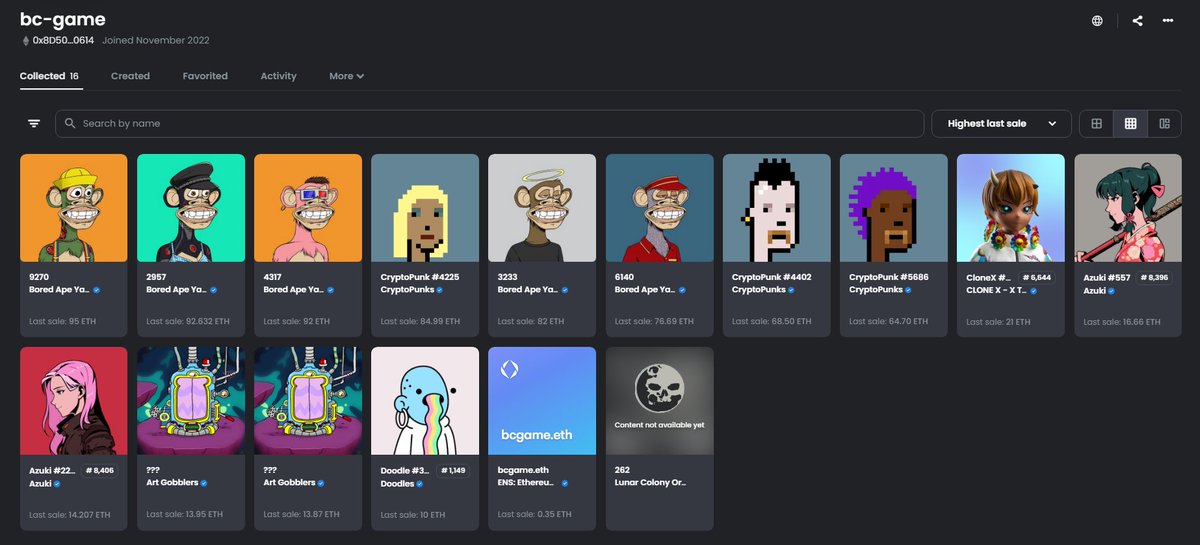1200x545 pixels.
Task: Switch to large grid view
Action: pos(1097,123)
